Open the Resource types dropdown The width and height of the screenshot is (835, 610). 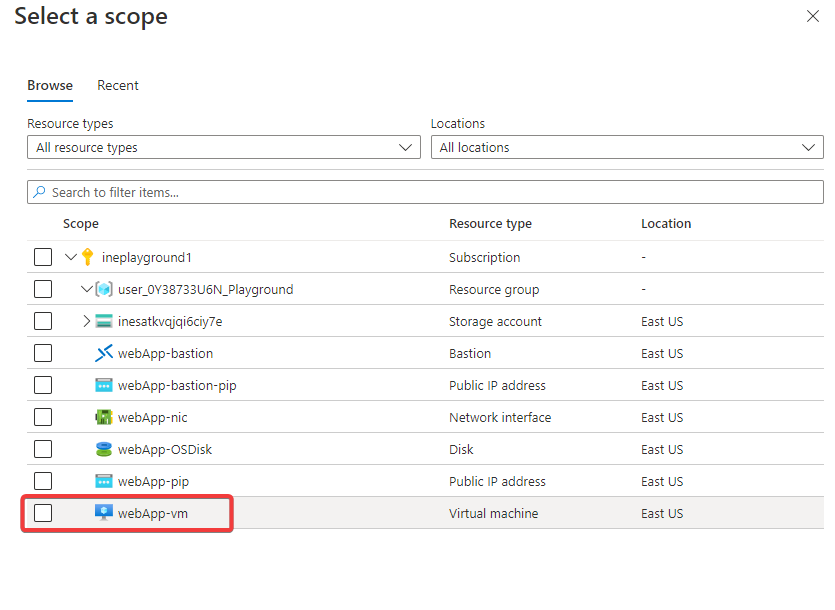223,147
